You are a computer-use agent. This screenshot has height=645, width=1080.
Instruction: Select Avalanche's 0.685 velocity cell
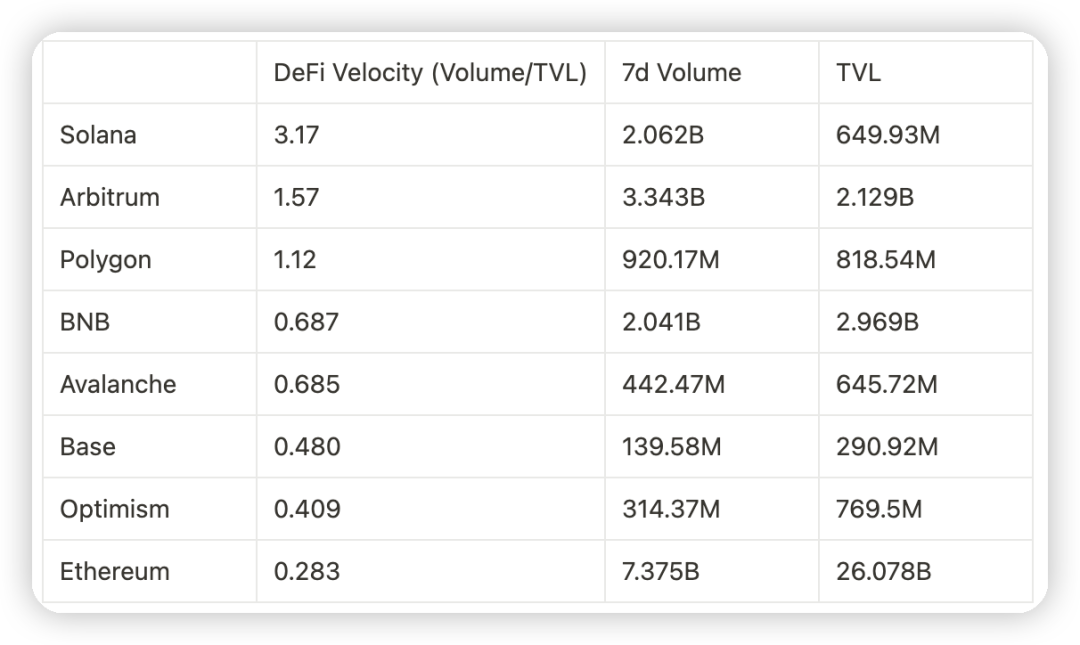pos(306,384)
